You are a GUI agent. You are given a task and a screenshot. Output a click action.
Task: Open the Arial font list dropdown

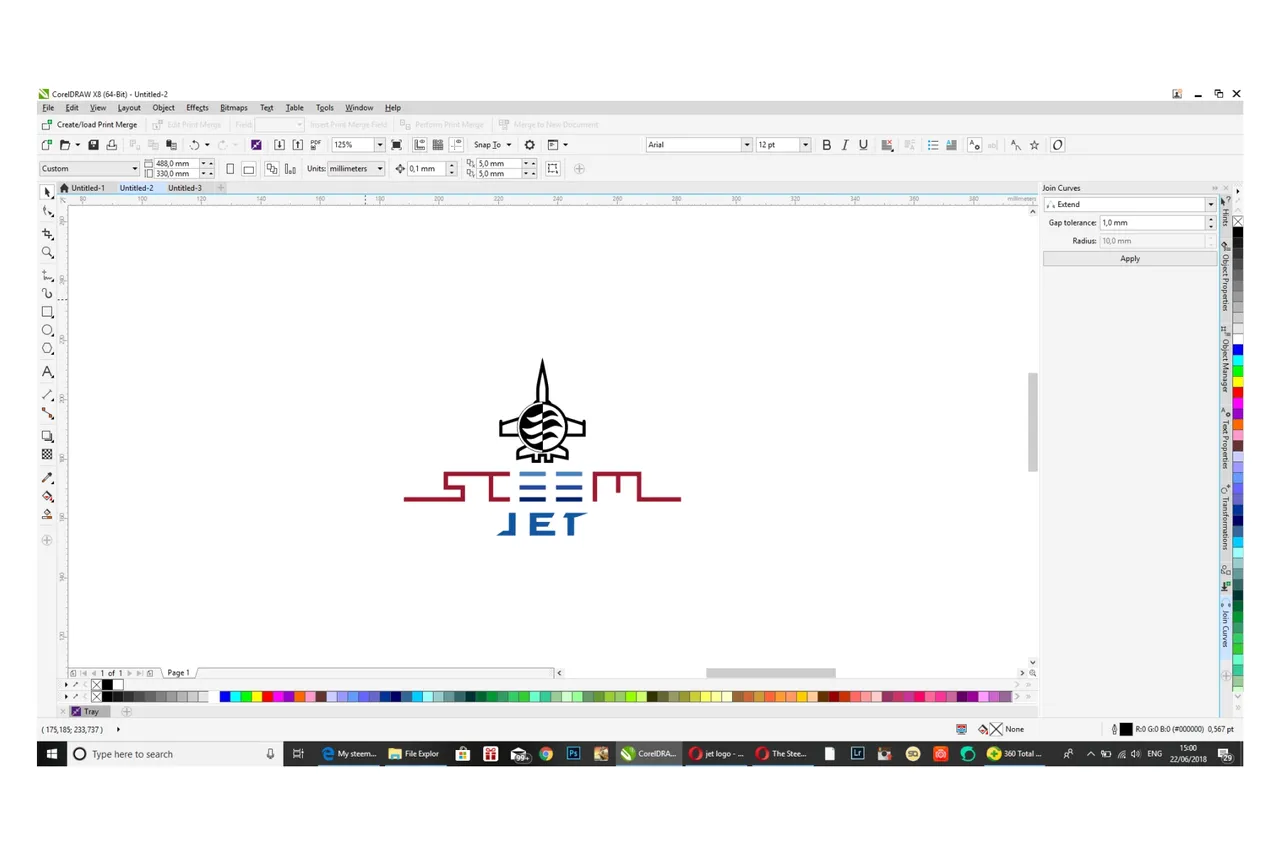(746, 145)
